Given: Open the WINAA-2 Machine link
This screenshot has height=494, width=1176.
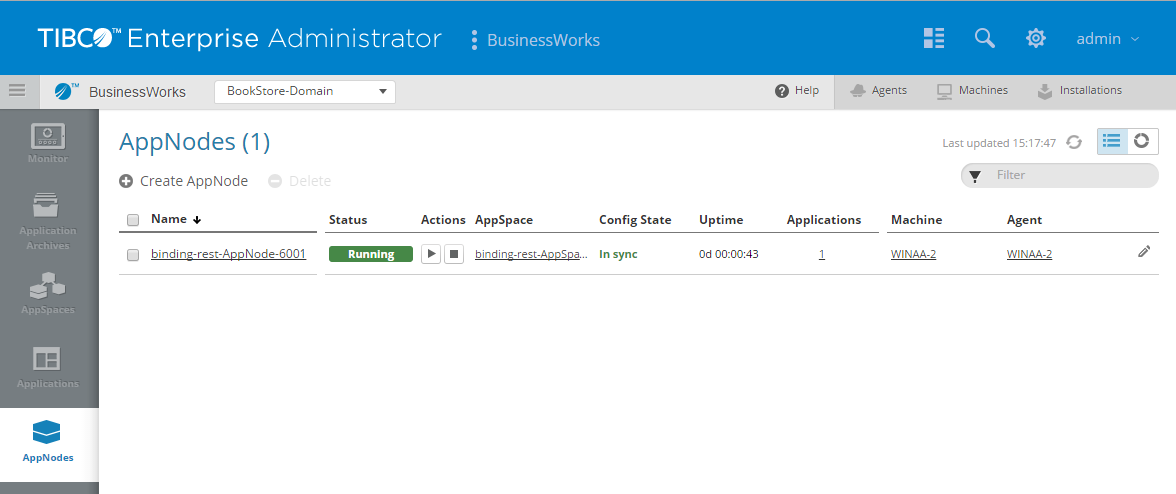Looking at the screenshot, I should (914, 254).
